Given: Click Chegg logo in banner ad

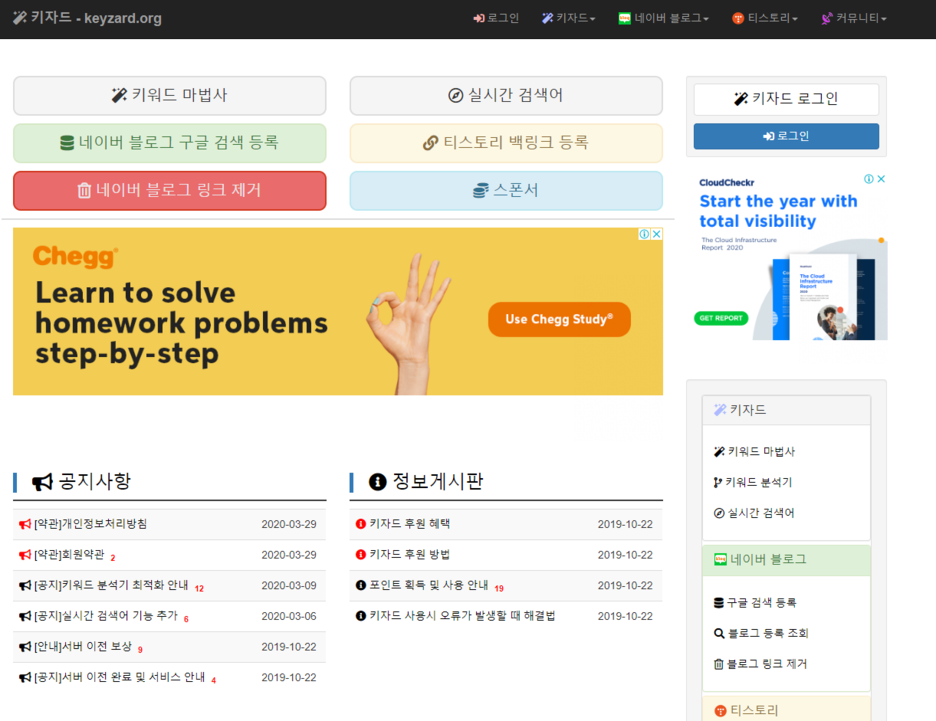Looking at the screenshot, I should pos(75,257).
